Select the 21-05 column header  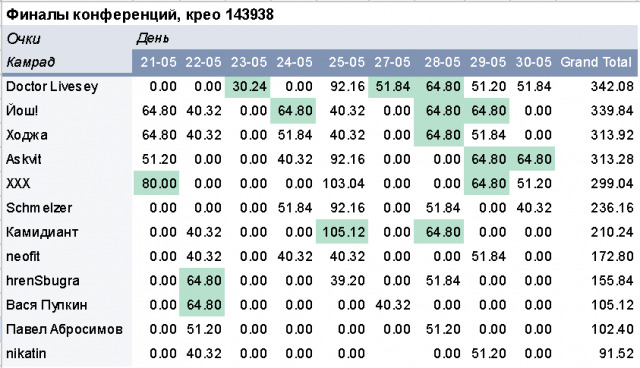[158, 62]
